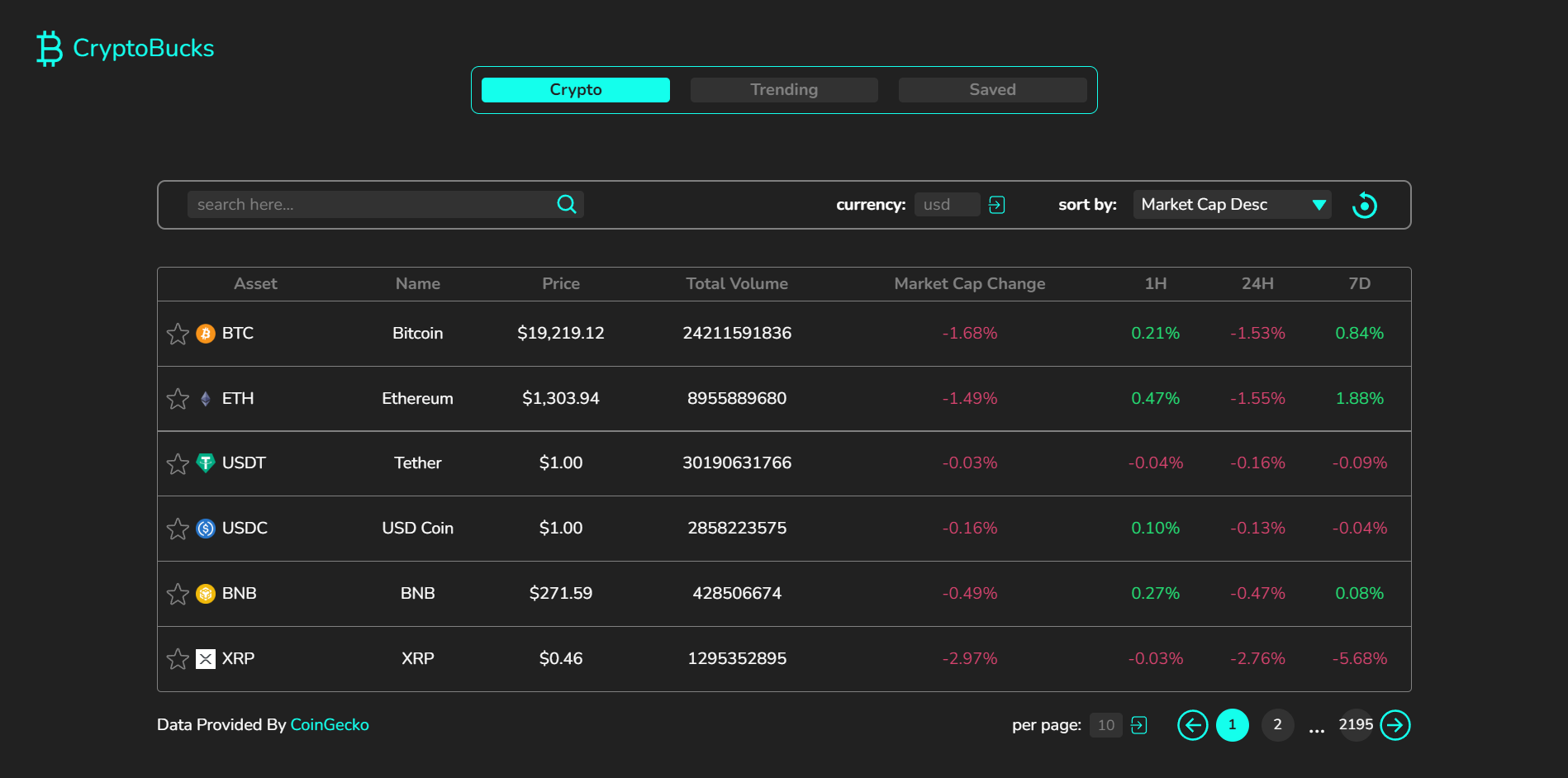Toggle the save star for BTC
The image size is (1568, 778).
pyautogui.click(x=178, y=334)
